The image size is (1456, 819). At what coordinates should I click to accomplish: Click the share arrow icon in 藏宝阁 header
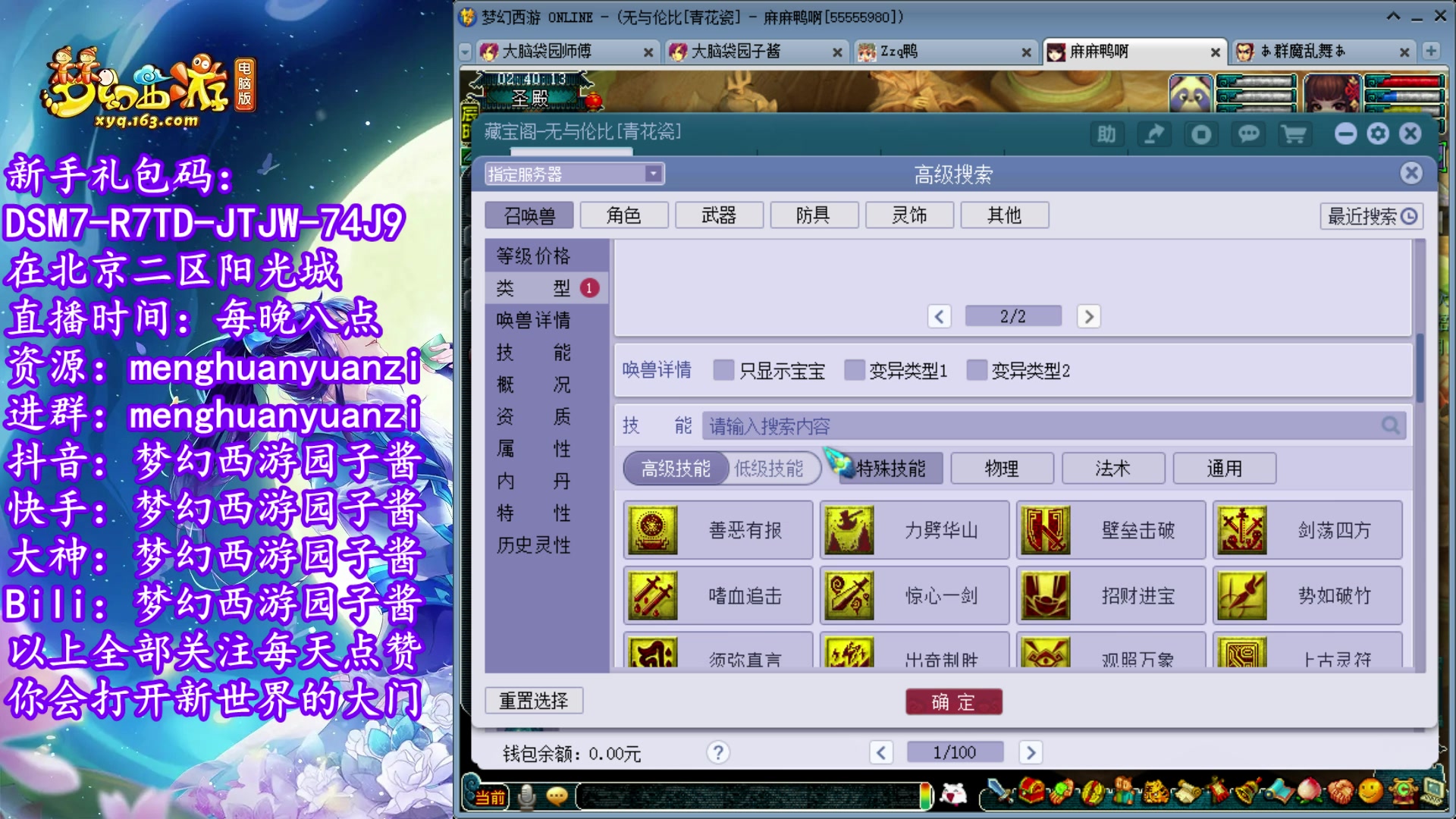point(1154,135)
